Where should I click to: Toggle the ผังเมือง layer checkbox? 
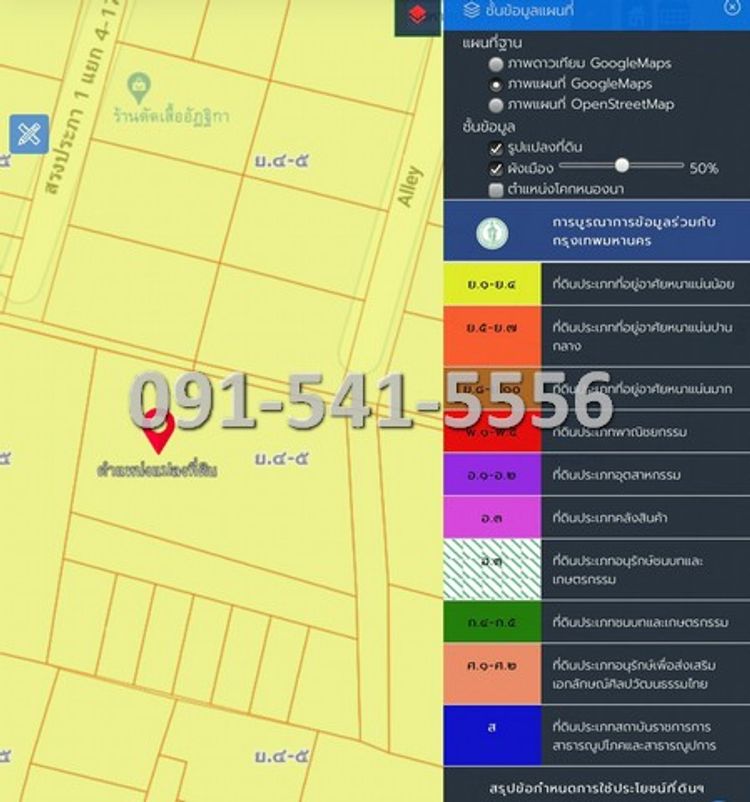click(496, 168)
